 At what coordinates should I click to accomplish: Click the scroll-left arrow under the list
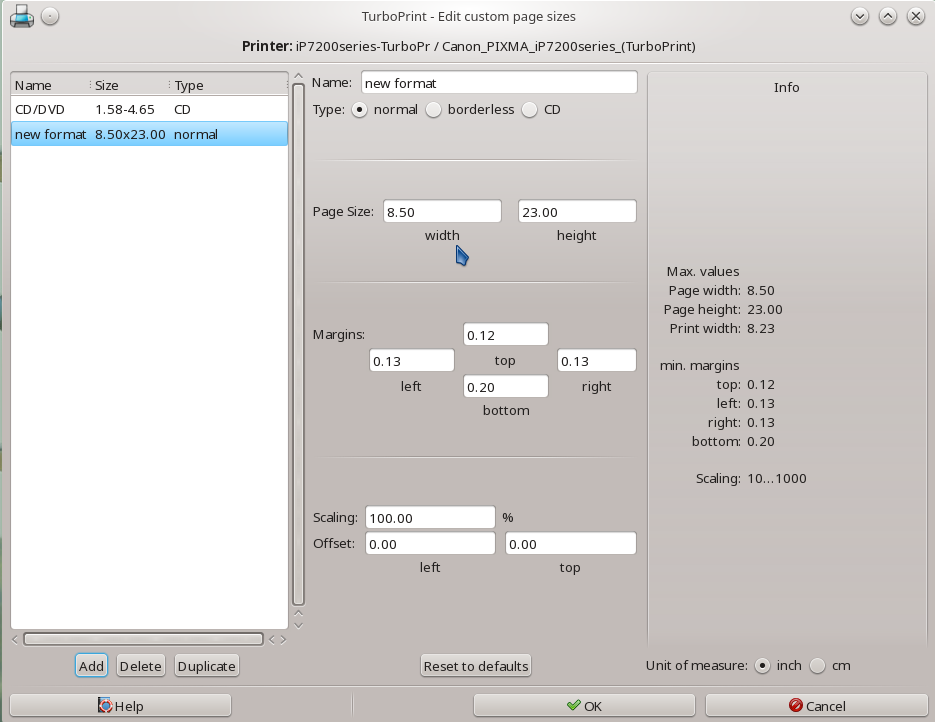[x=15, y=639]
